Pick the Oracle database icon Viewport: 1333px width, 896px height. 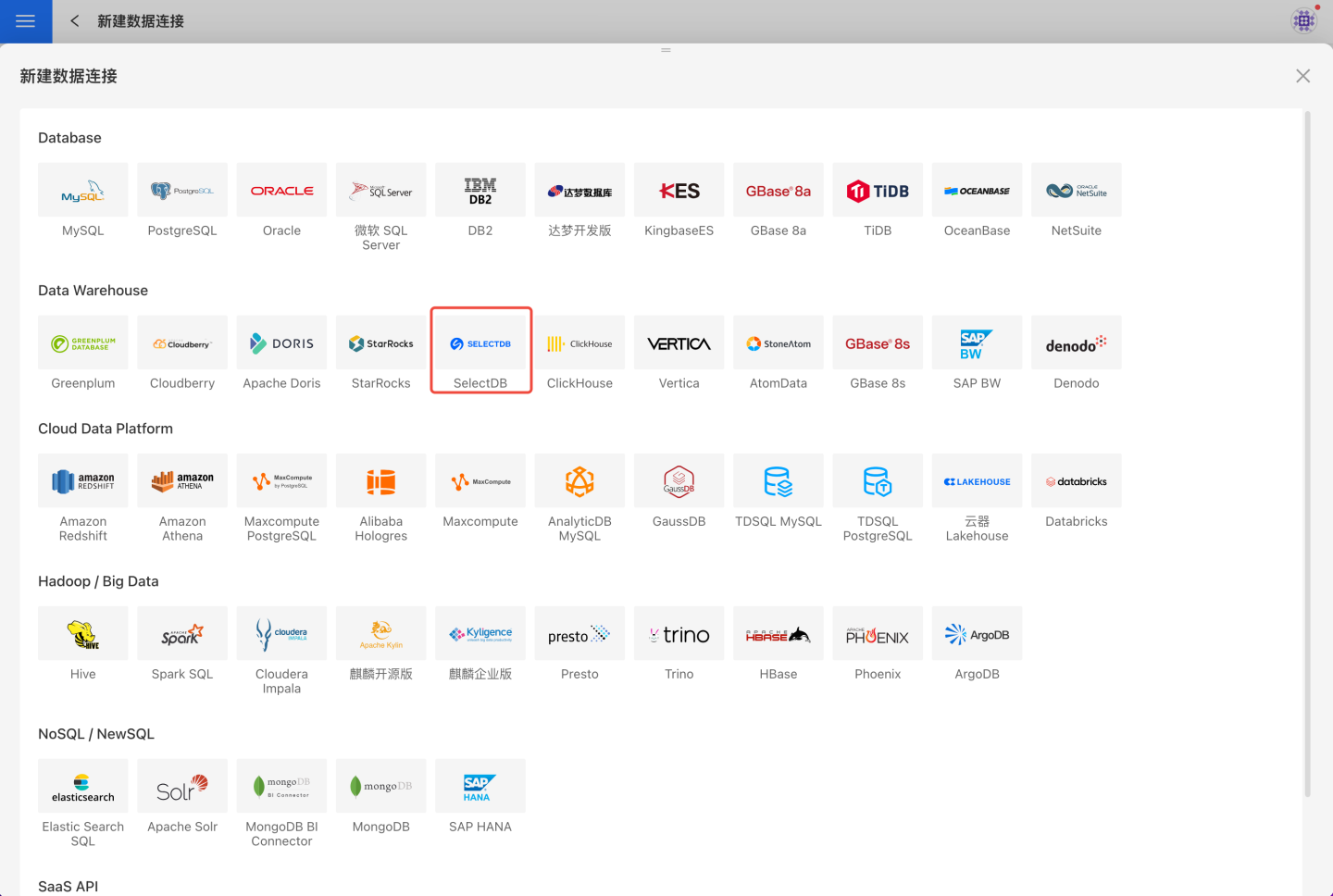[x=281, y=191]
